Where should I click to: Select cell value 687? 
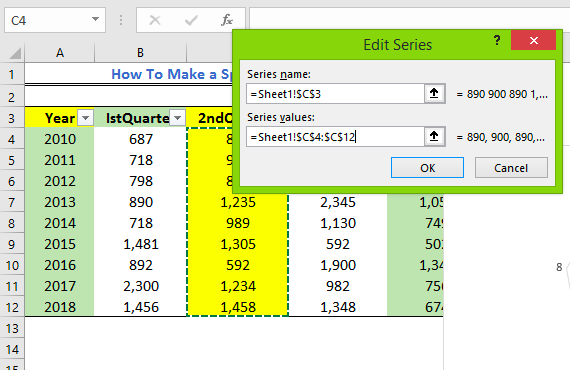pos(140,139)
